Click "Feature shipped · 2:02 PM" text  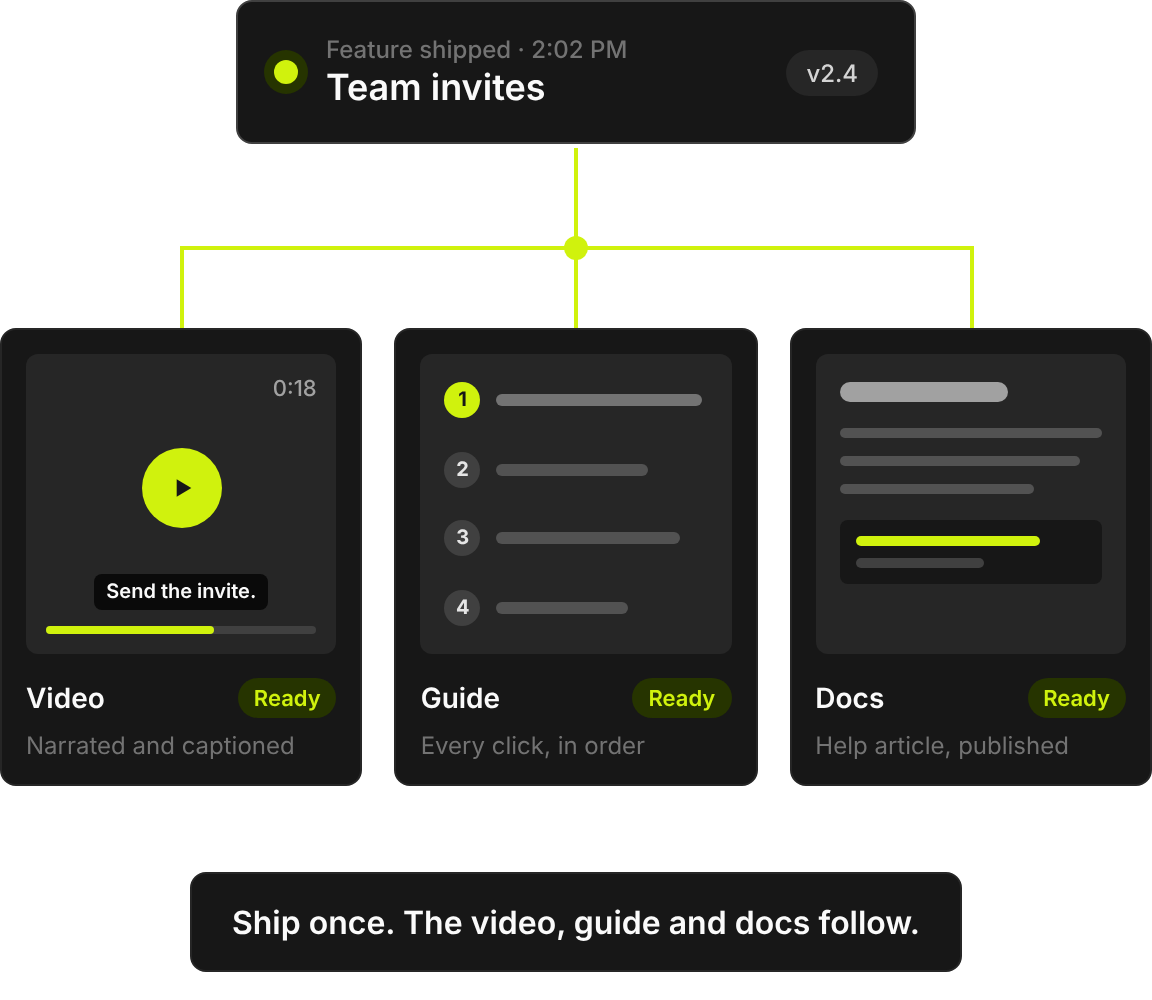click(x=477, y=50)
